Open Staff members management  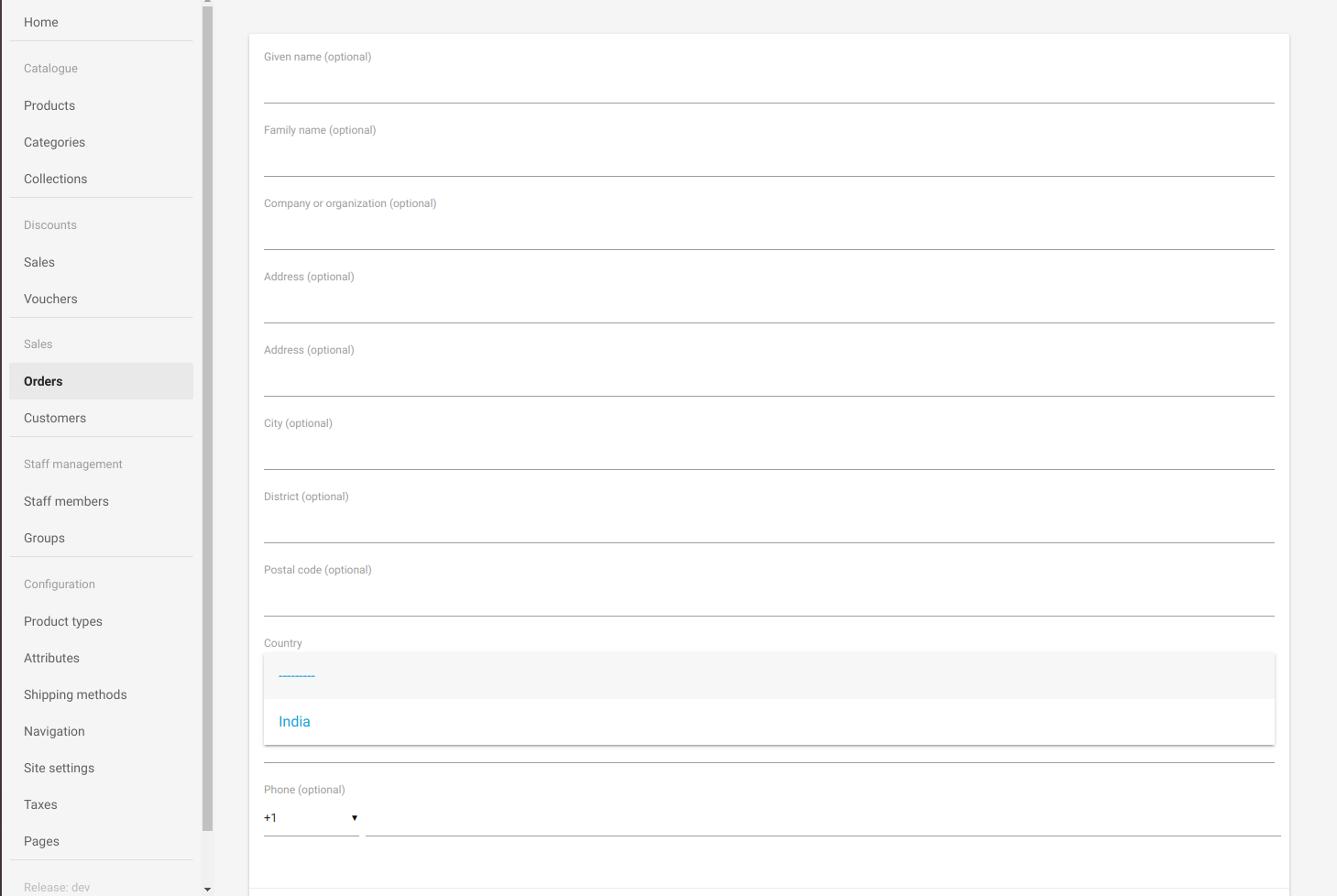[66, 501]
